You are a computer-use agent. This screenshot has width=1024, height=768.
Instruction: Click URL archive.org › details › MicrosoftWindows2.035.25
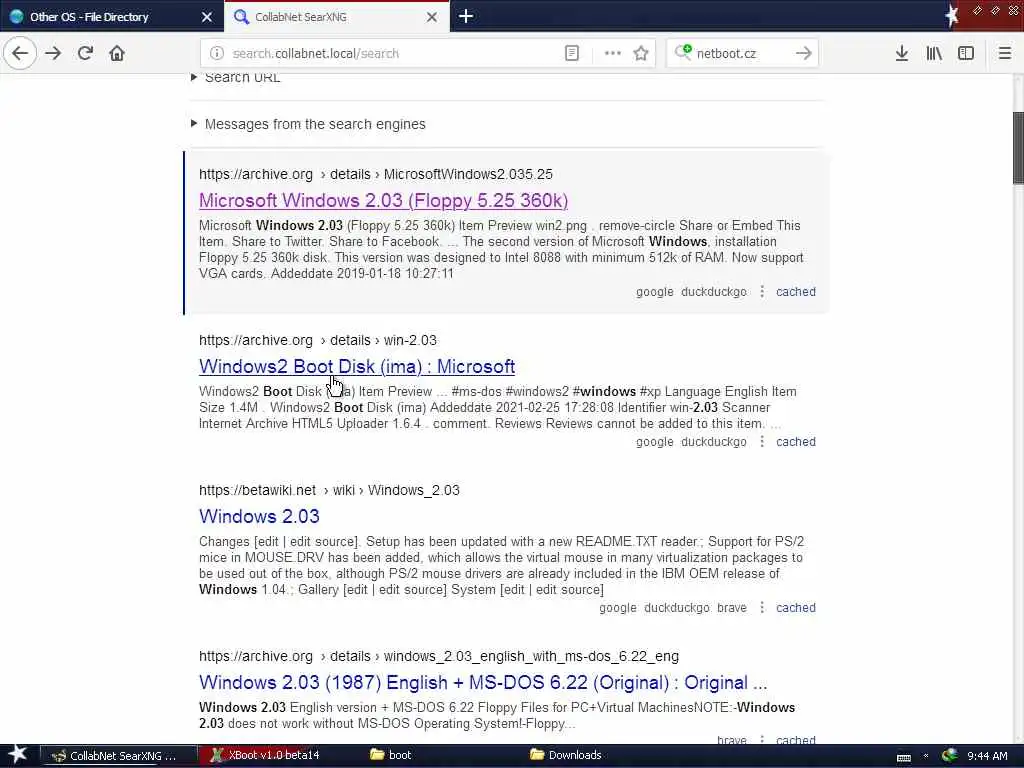[376, 174]
